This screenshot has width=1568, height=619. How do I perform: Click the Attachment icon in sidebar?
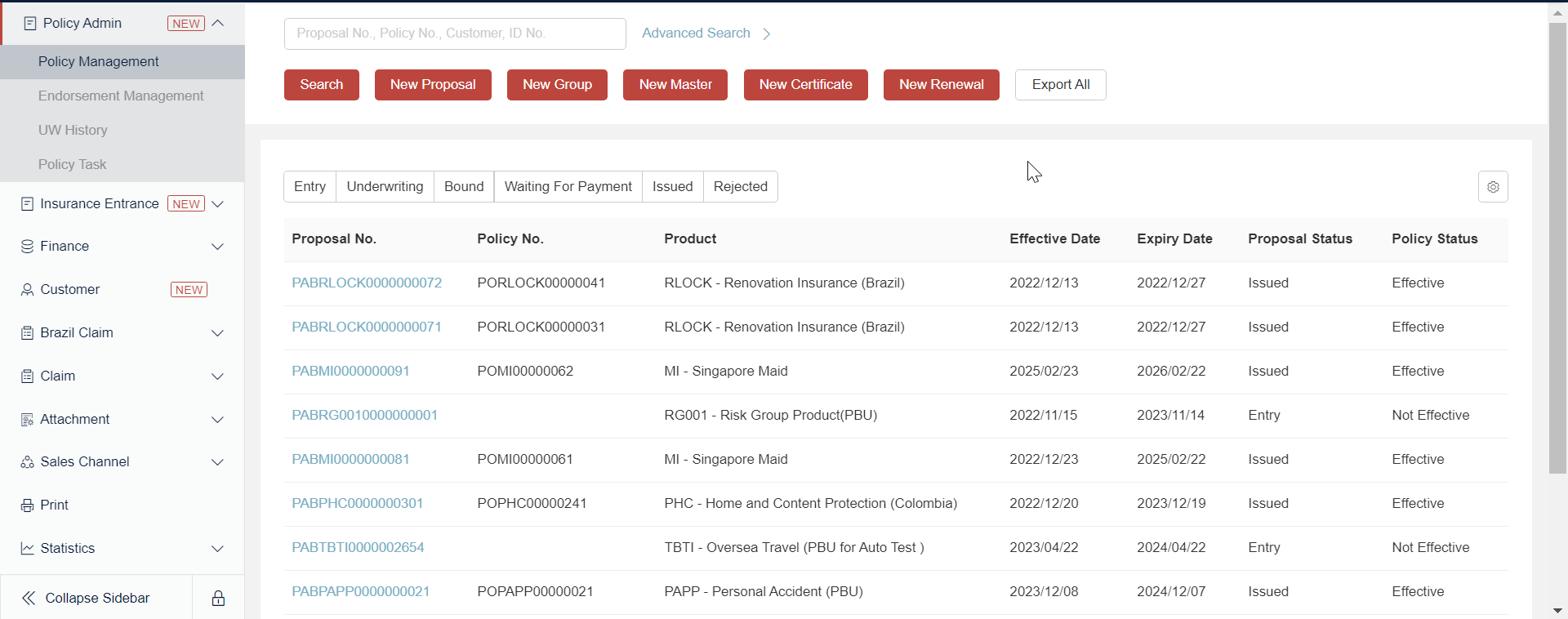pos(27,419)
